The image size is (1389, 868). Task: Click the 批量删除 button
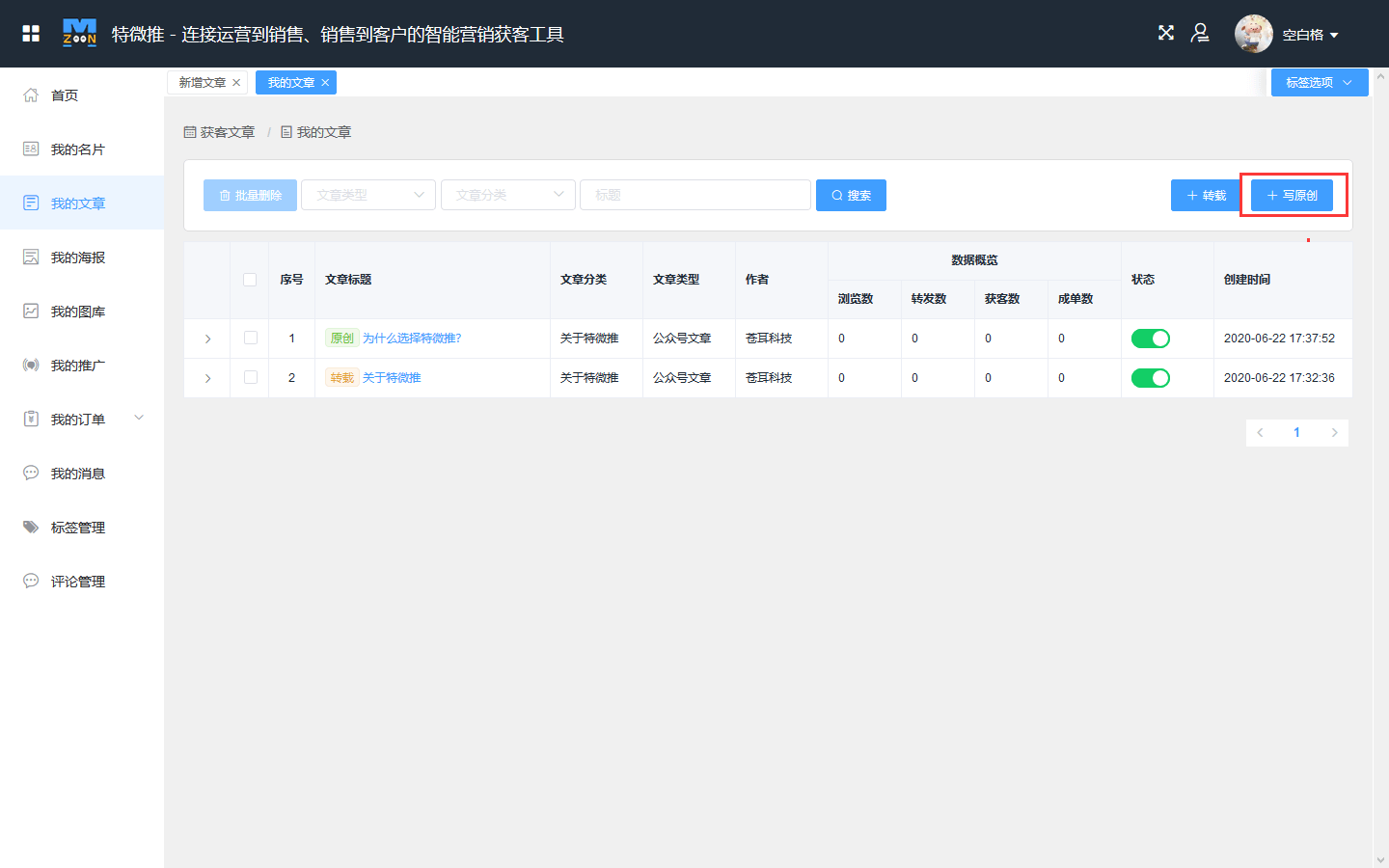(250, 195)
